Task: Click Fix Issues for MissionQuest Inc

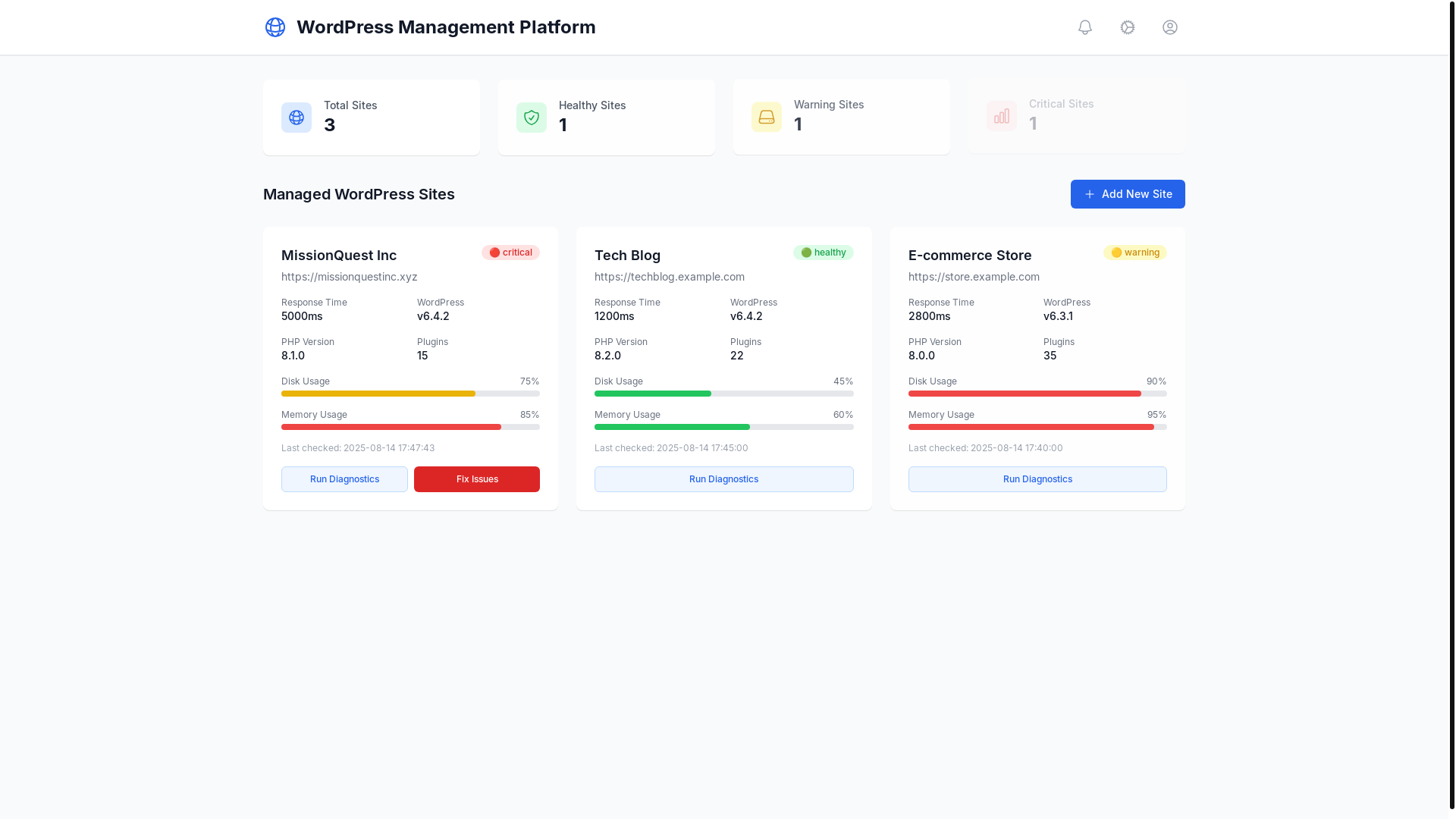Action: [477, 479]
